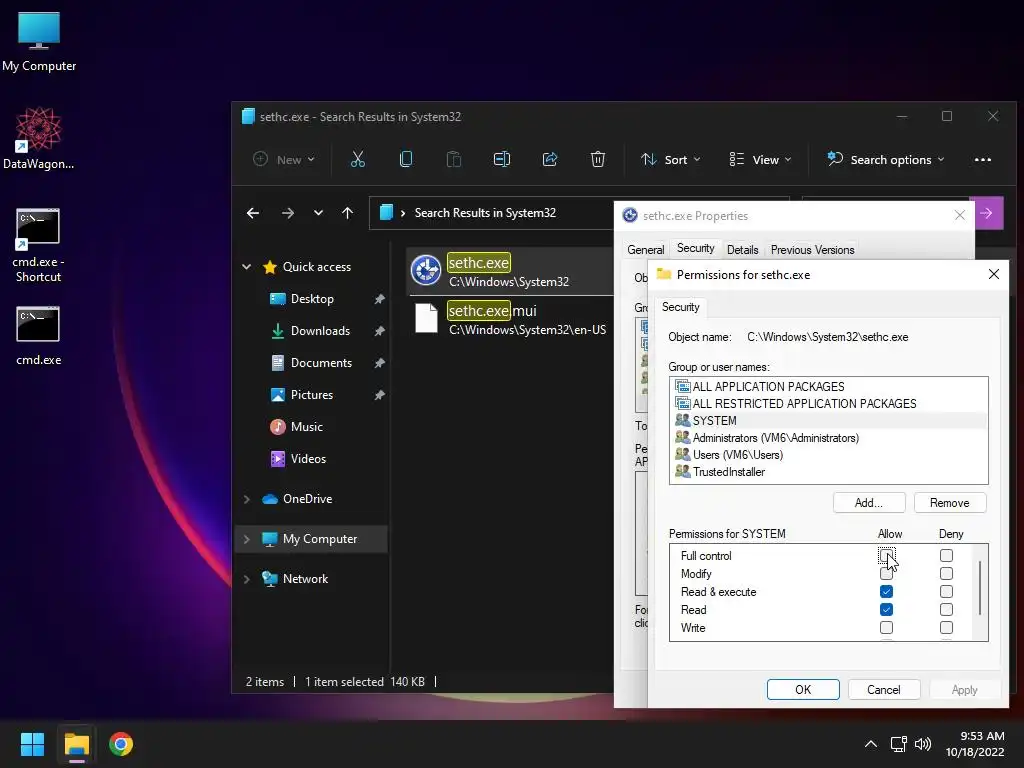This screenshot has height=768, width=1024.
Task: Select the sethc.exe application icon in results
Action: (x=426, y=270)
